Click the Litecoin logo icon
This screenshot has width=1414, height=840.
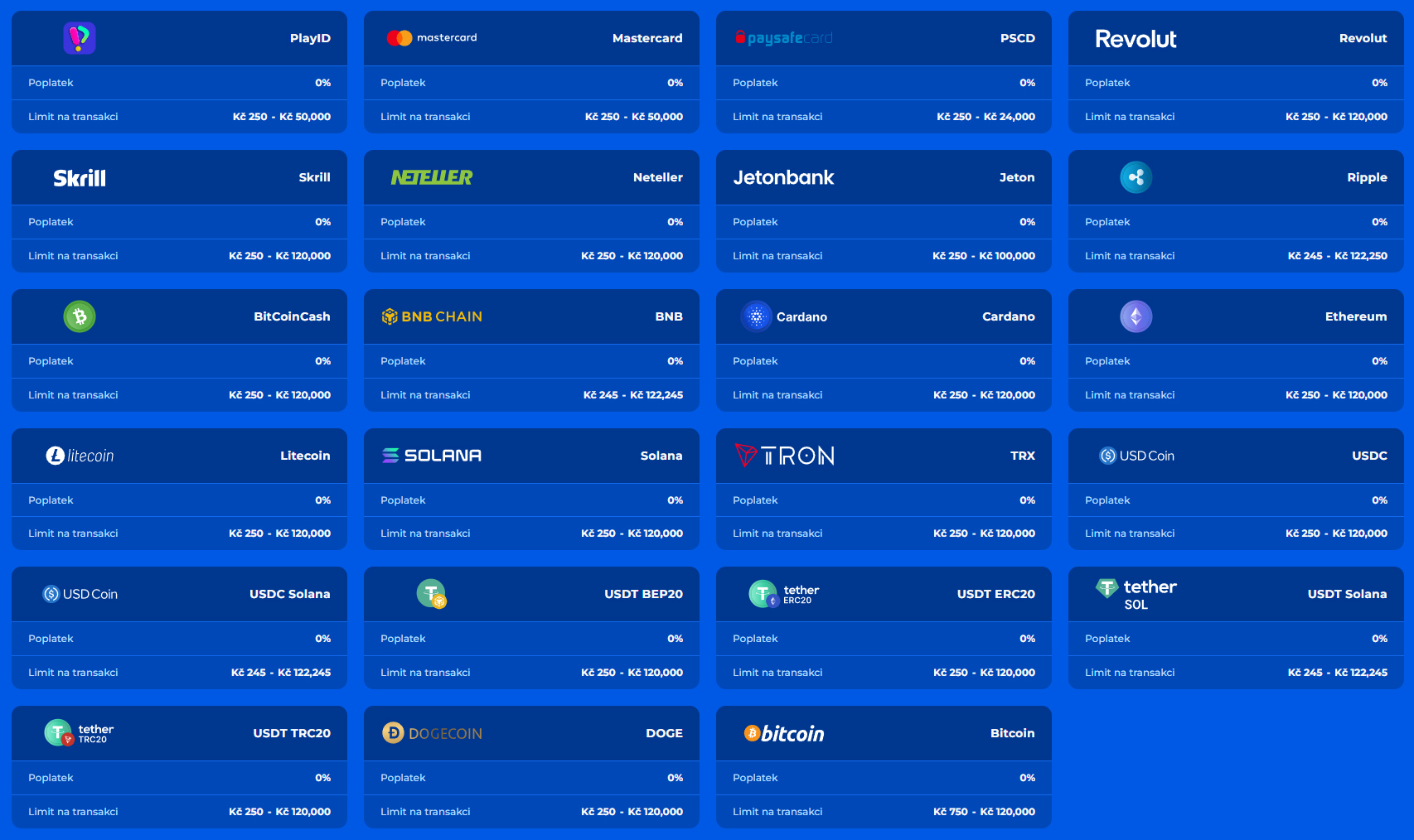coord(80,456)
